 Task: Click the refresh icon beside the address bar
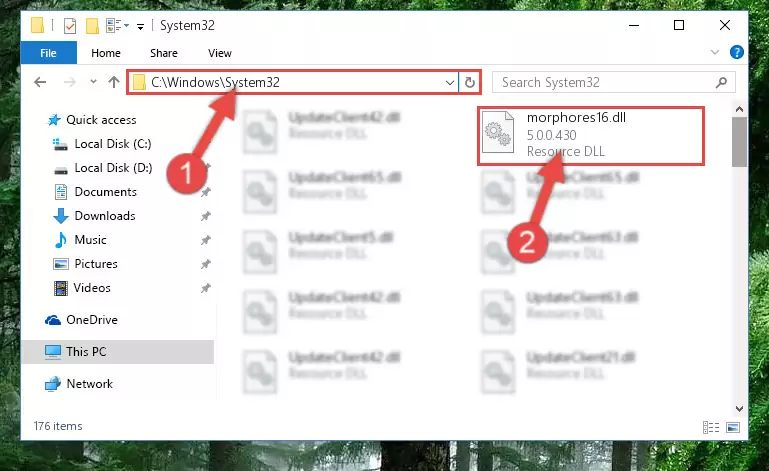click(469, 82)
